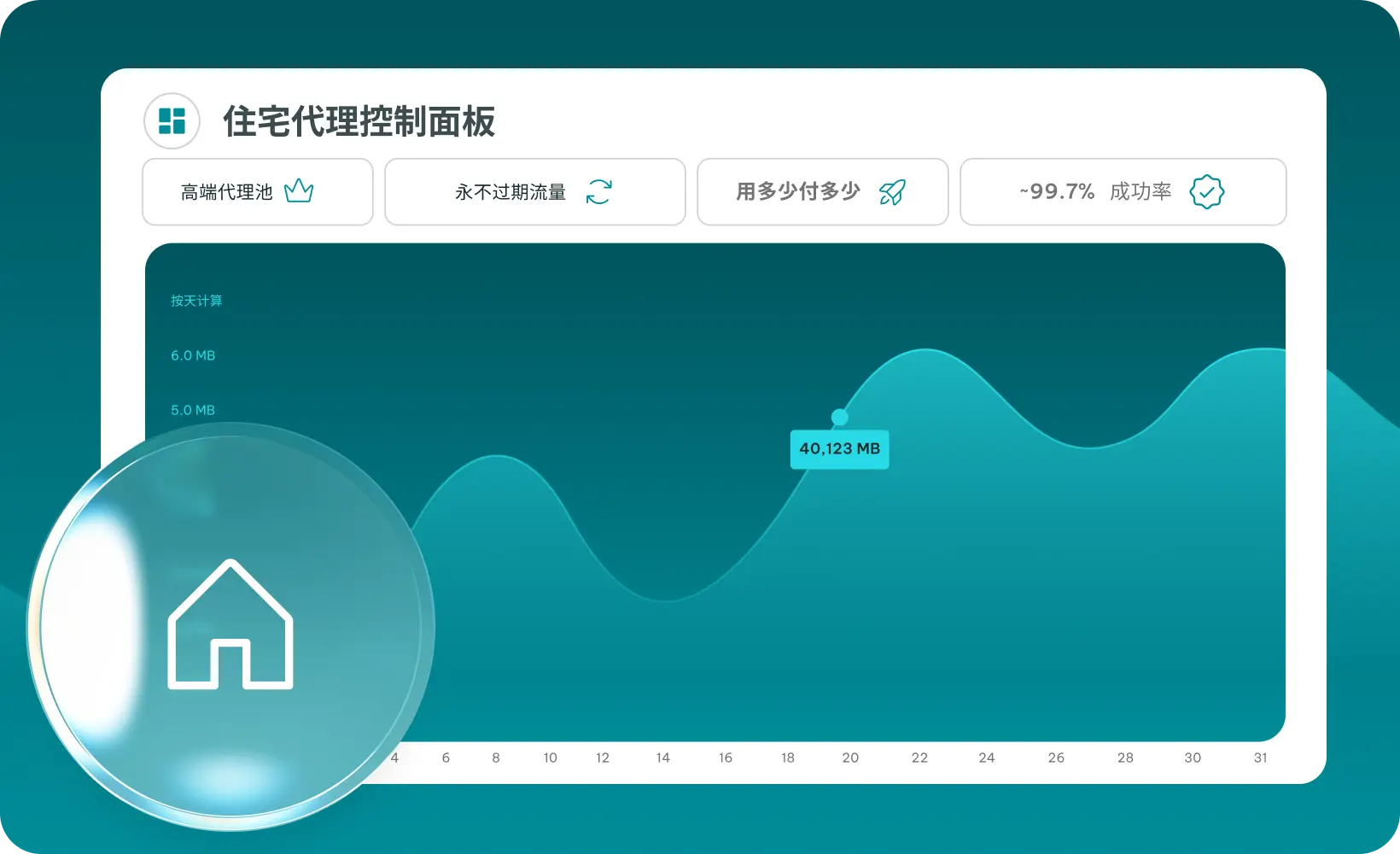Click the refresh icon next to 永不过期流量

(x=600, y=191)
